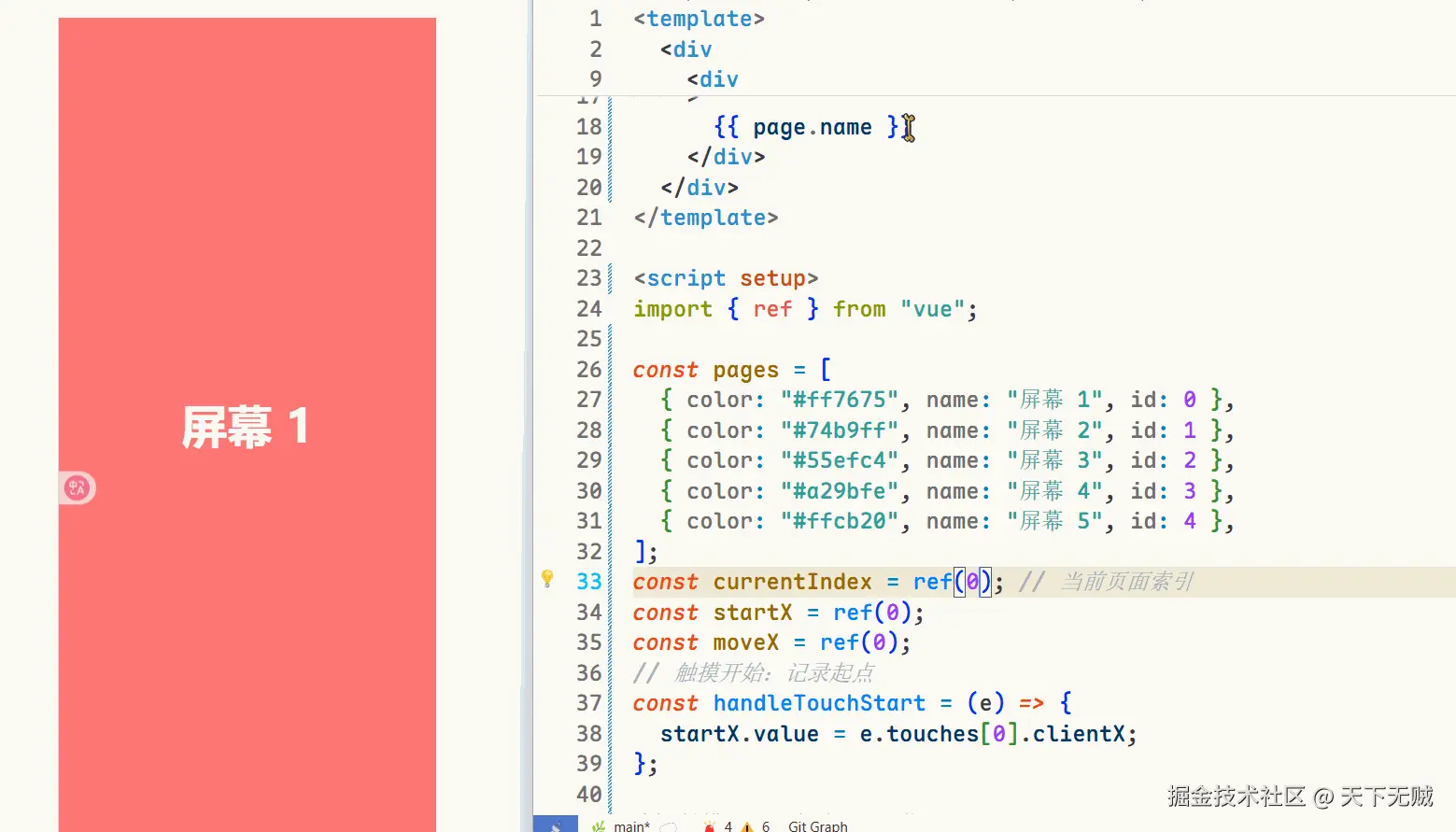Screen dimensions: 1456x832
Task: Click the lightbulb quick-fix icon on line 33
Action: click(x=547, y=579)
